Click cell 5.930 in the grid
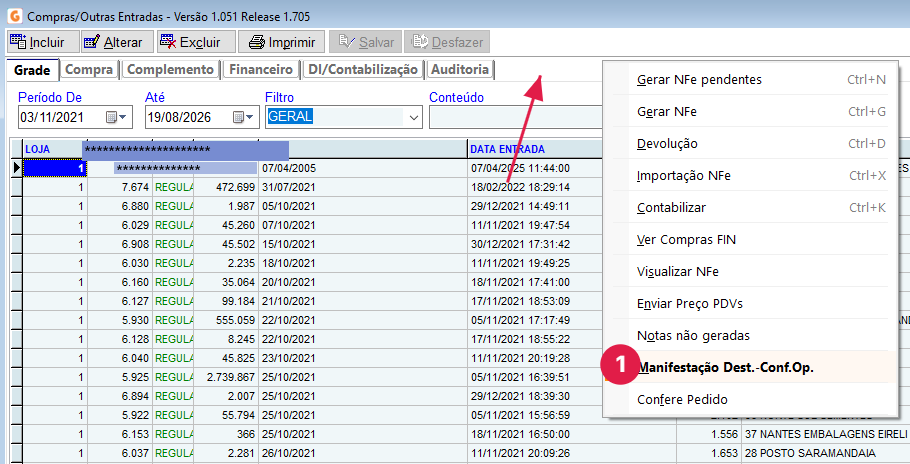910x464 pixels. click(120, 320)
